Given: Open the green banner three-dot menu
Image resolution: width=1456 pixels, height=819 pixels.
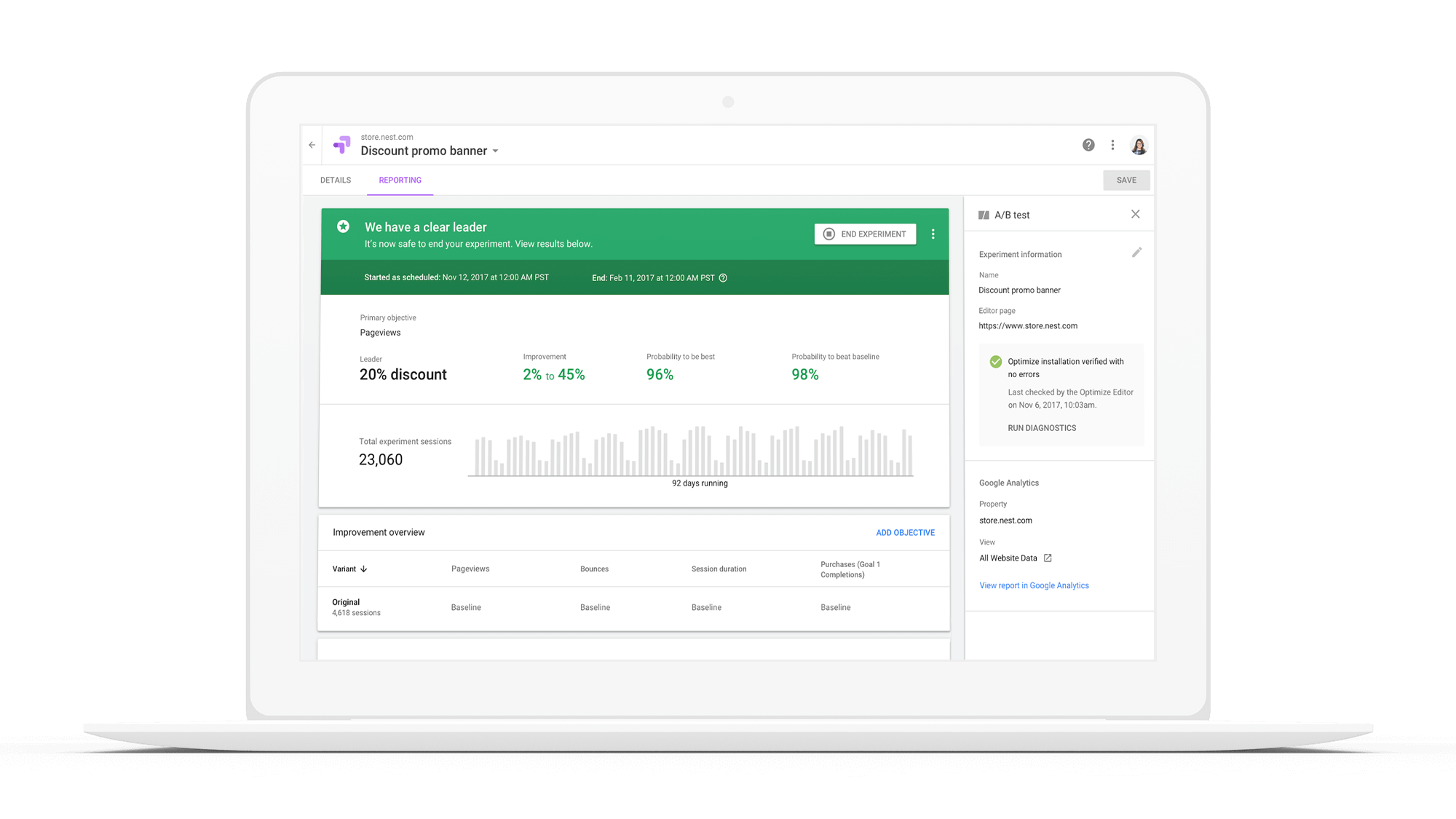Looking at the screenshot, I should click(933, 234).
